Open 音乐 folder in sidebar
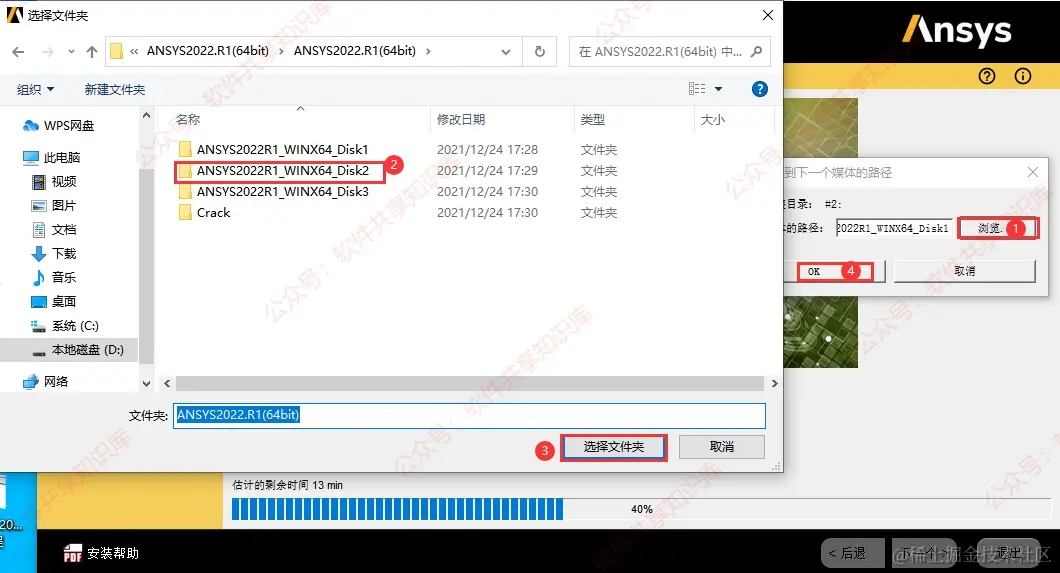 [x=54, y=278]
